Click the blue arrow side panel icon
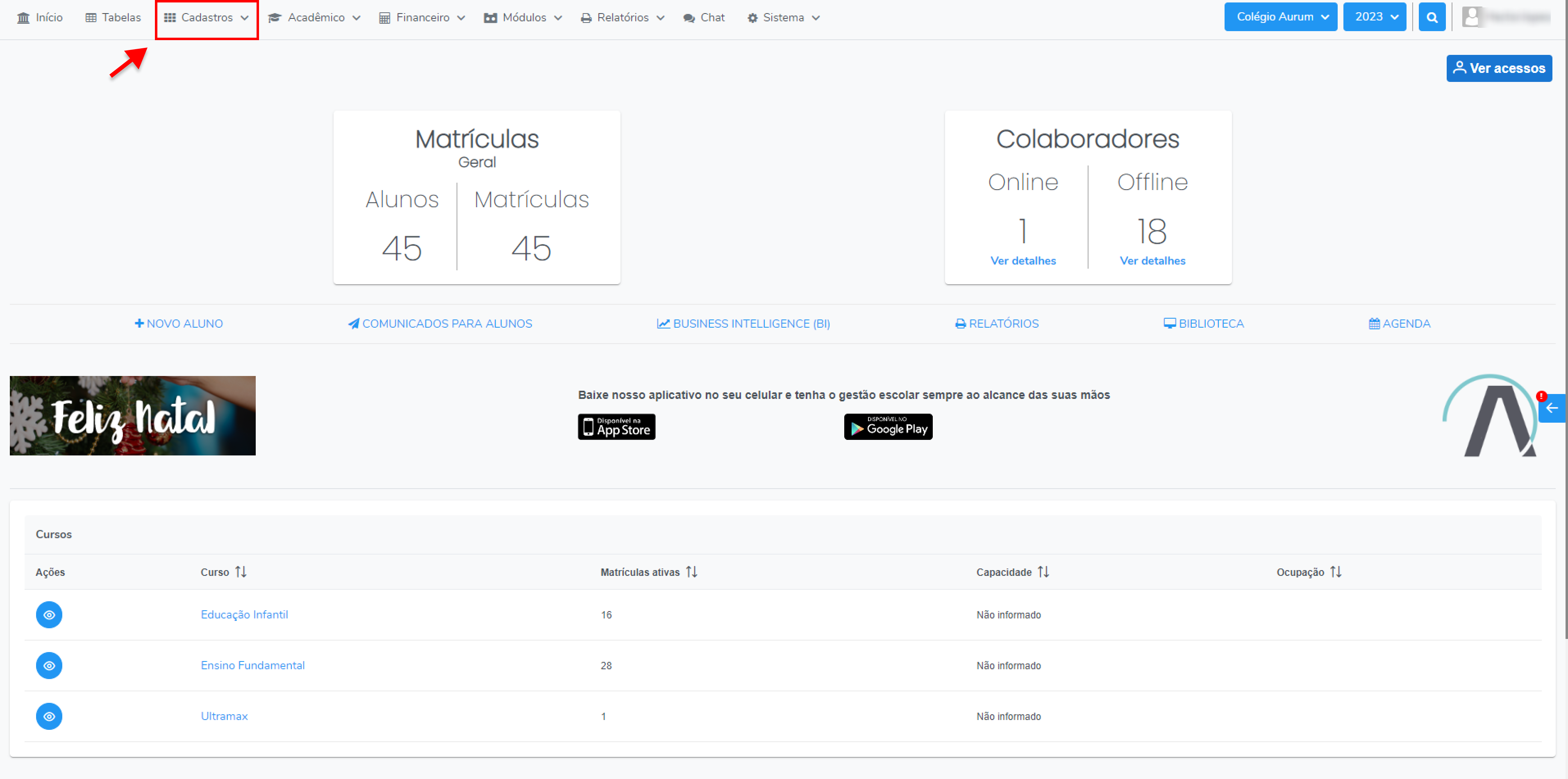The image size is (1568, 779). [1552, 408]
